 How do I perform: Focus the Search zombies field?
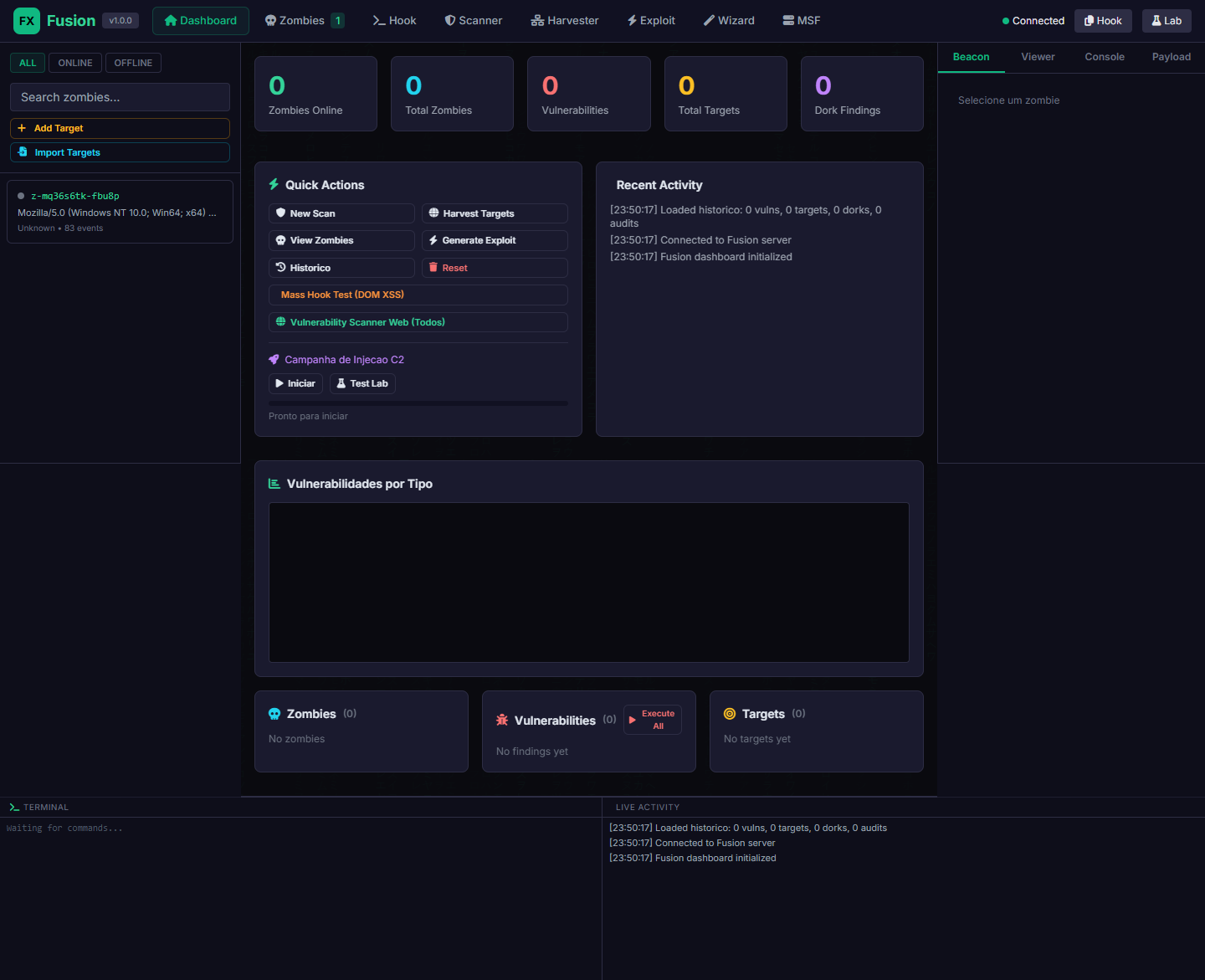tap(120, 97)
